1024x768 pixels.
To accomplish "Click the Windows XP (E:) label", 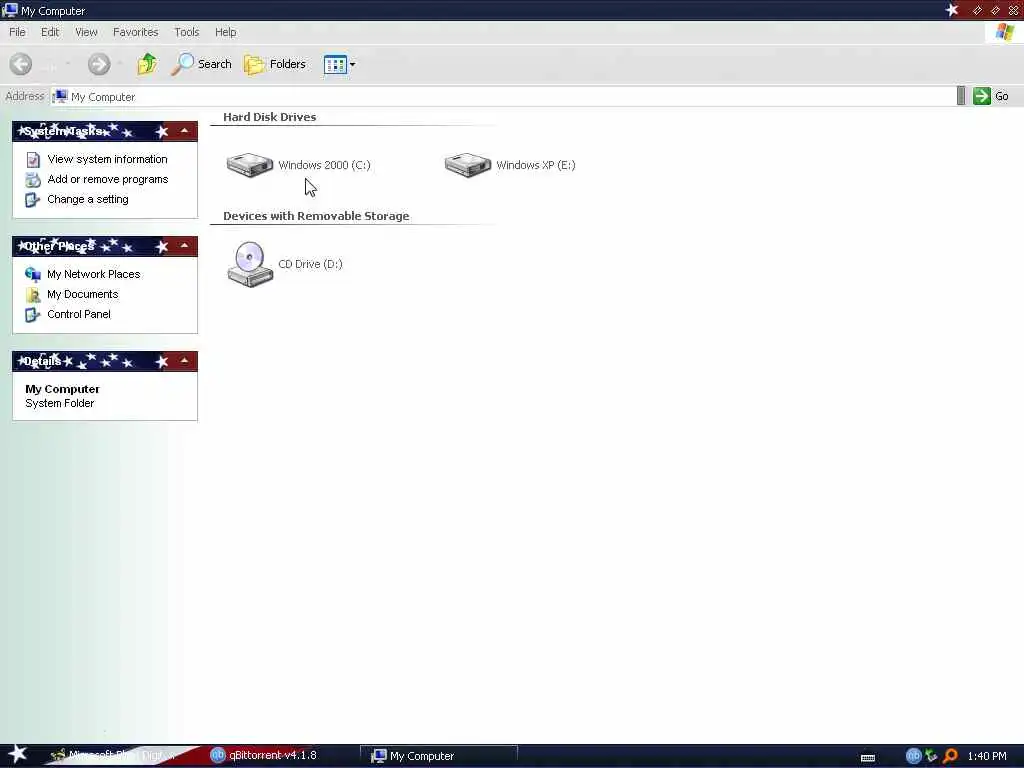I will 536,165.
